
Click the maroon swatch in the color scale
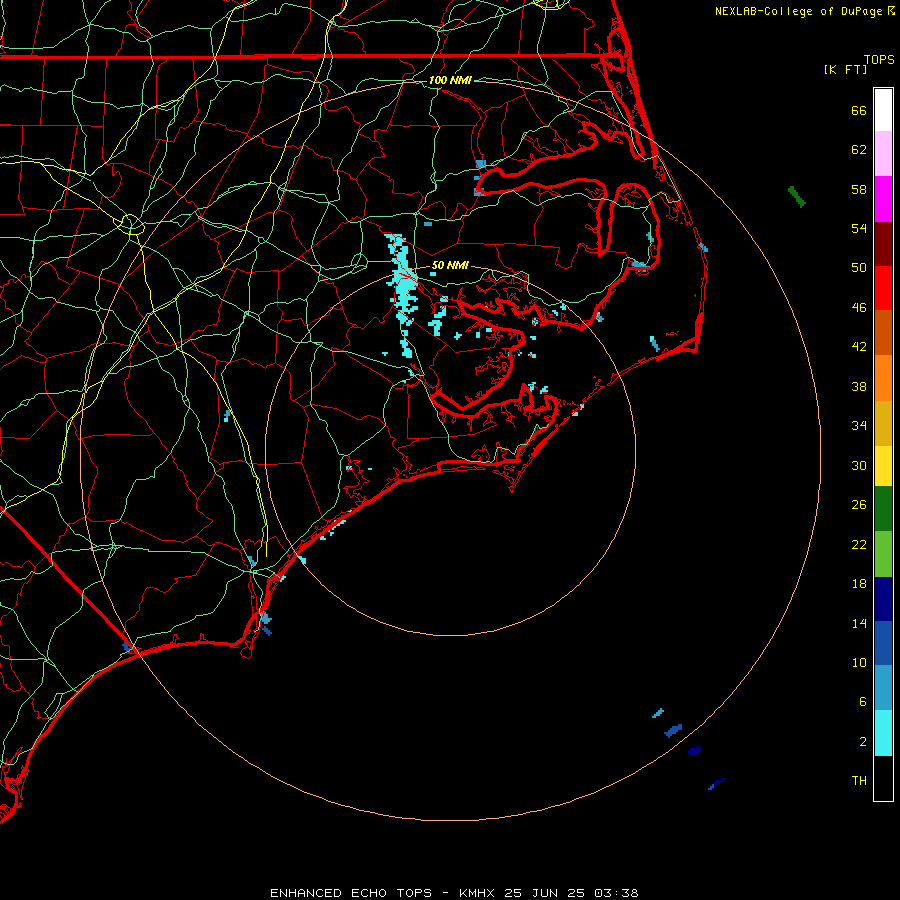pos(883,243)
